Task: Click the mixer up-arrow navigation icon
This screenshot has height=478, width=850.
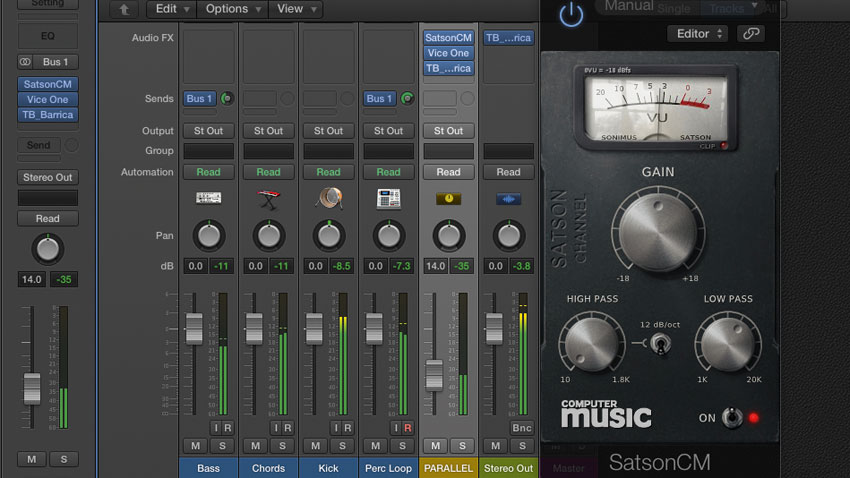Action: [124, 9]
